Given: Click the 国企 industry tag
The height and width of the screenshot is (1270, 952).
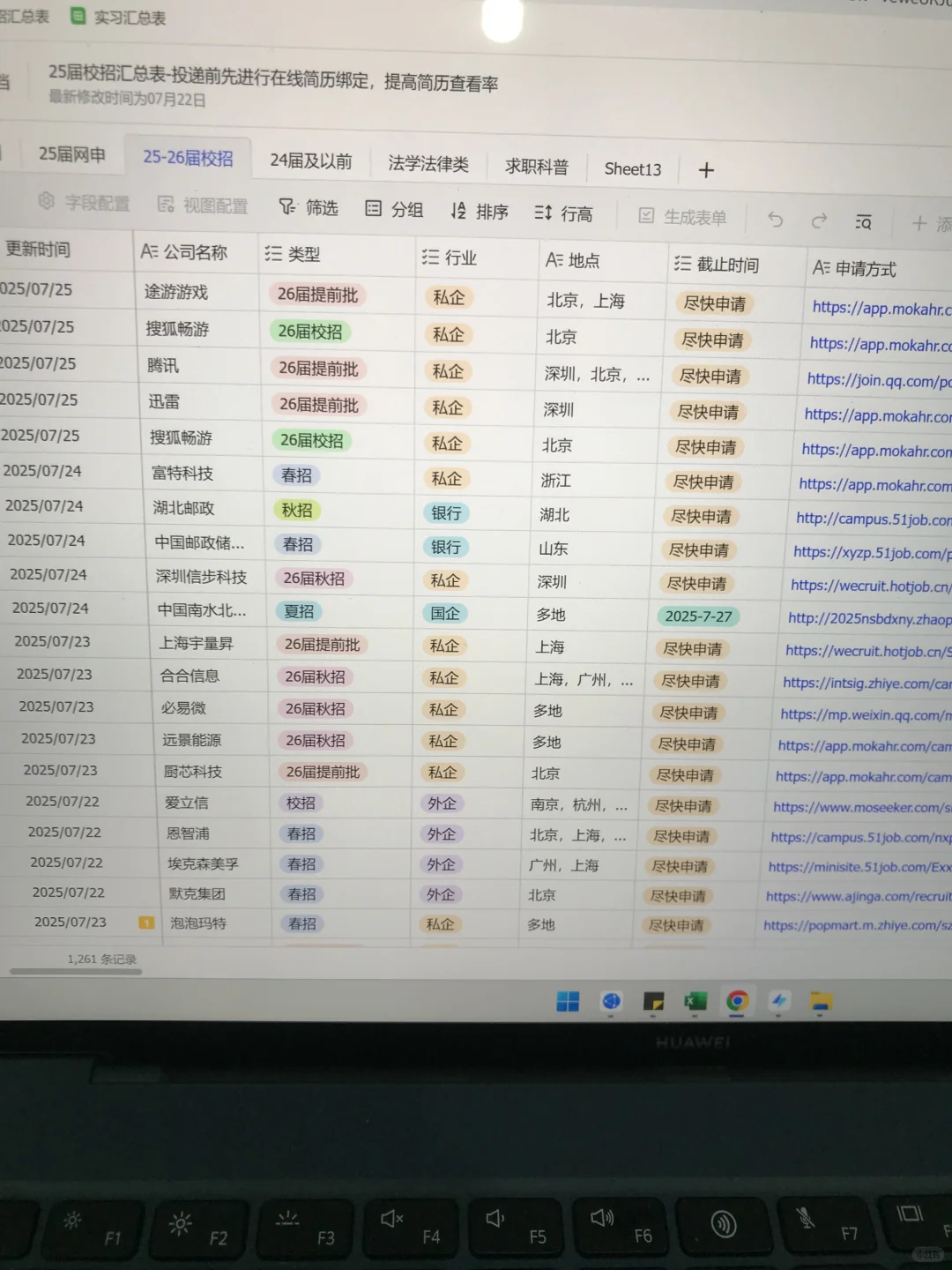Looking at the screenshot, I should click(x=444, y=614).
